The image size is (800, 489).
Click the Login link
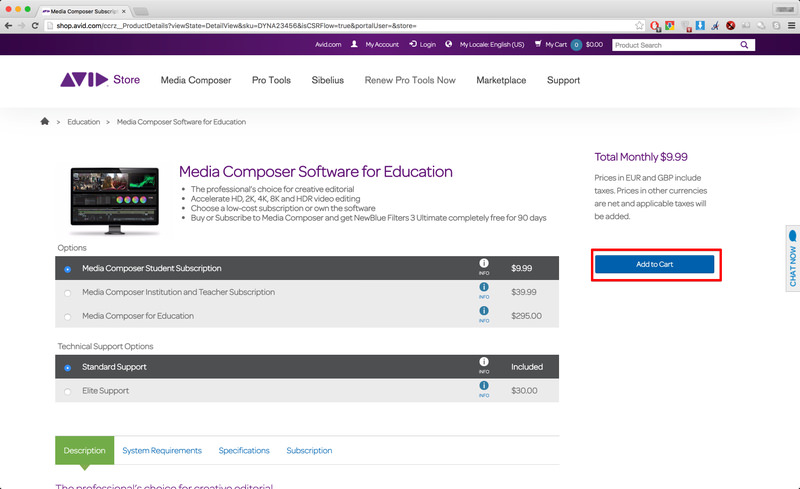(x=428, y=44)
